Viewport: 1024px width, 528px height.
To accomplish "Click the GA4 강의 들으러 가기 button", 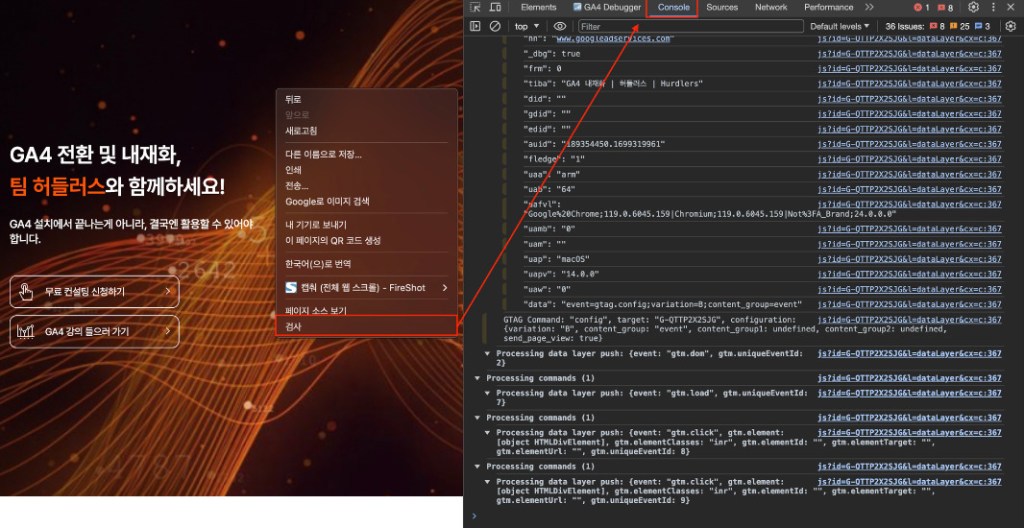I will [94, 331].
